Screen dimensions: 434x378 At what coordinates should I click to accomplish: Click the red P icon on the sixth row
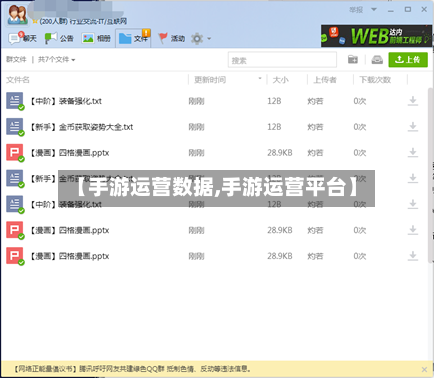[15, 230]
